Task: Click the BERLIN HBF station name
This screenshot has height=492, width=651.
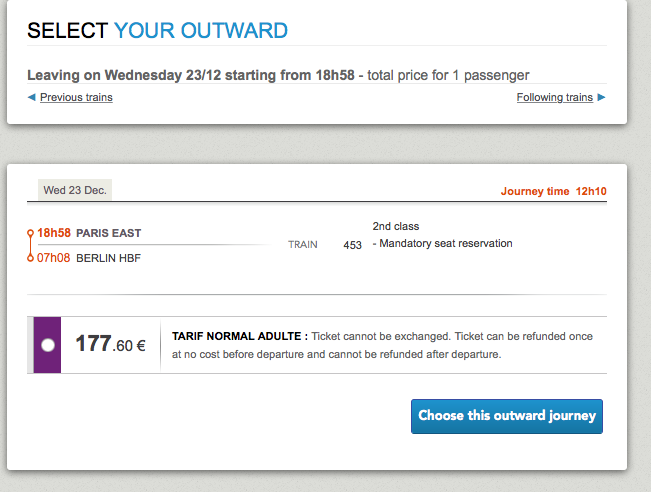Action: tap(109, 258)
